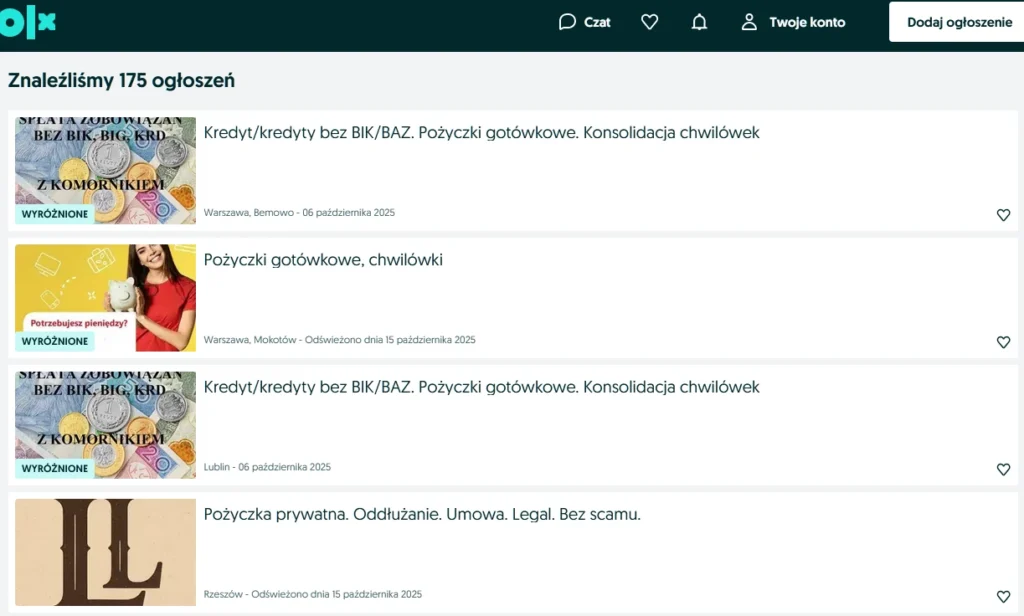Image resolution: width=1024 pixels, height=616 pixels.
Task: Open the coins thumbnail of the Bemowo listing
Action: pyautogui.click(x=106, y=165)
